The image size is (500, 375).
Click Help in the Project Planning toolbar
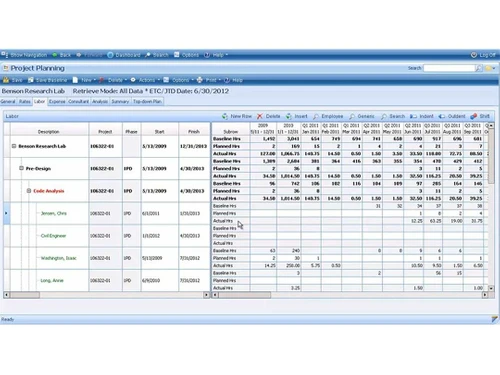233,80
